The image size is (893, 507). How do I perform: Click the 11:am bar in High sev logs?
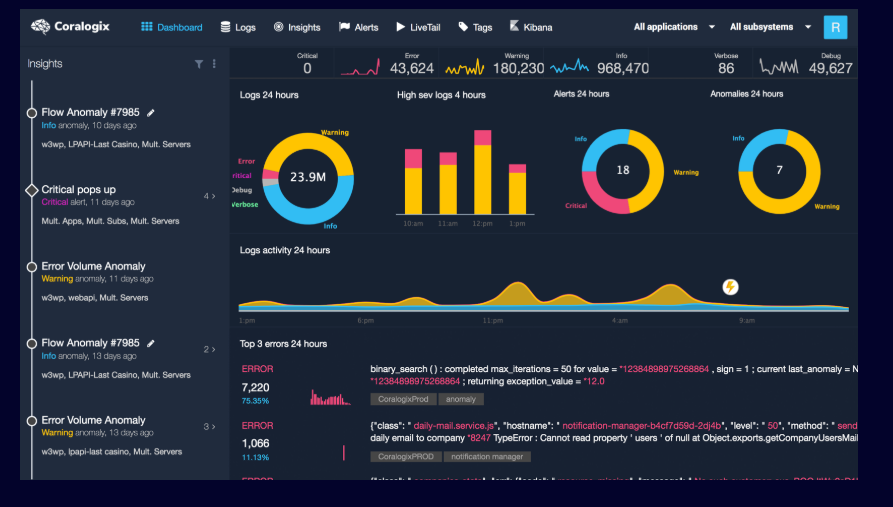tap(448, 183)
